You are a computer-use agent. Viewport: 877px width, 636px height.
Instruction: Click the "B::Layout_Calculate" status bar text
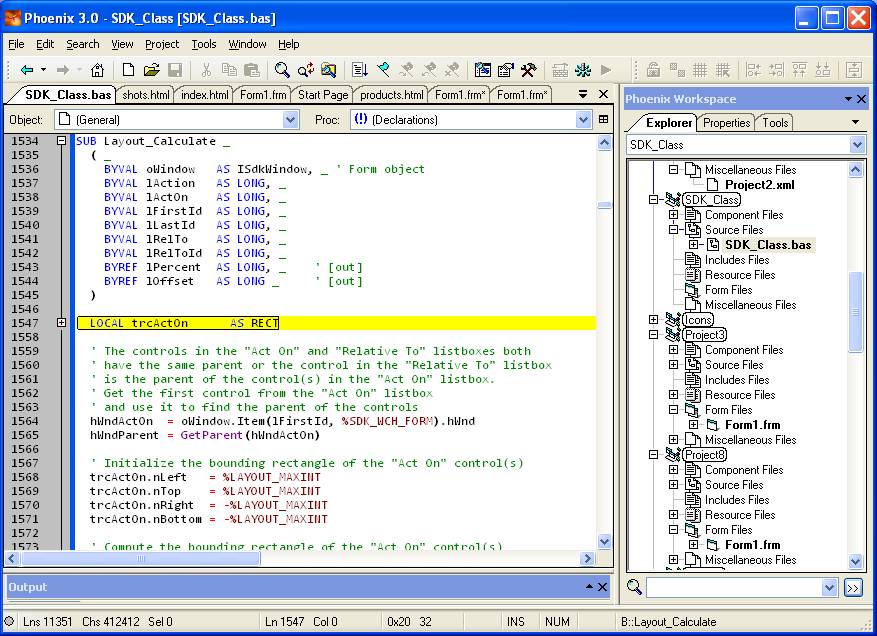coord(668,621)
